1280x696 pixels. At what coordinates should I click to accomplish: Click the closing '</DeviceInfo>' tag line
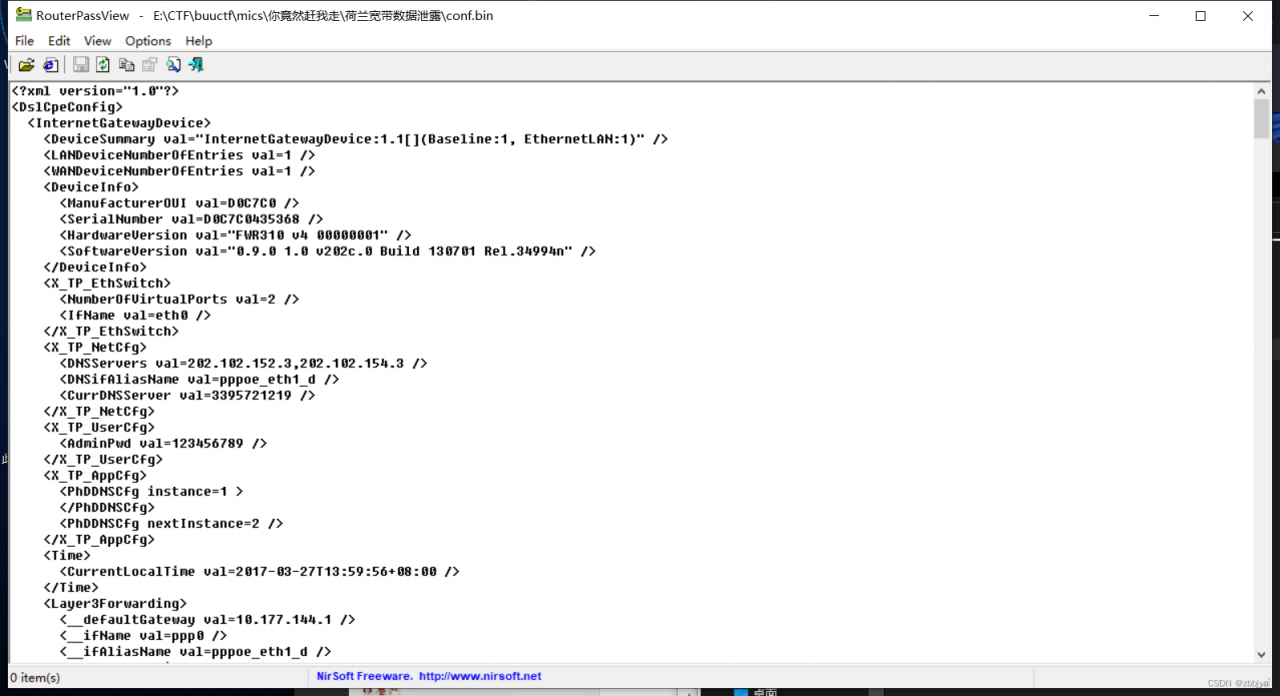click(x=95, y=267)
